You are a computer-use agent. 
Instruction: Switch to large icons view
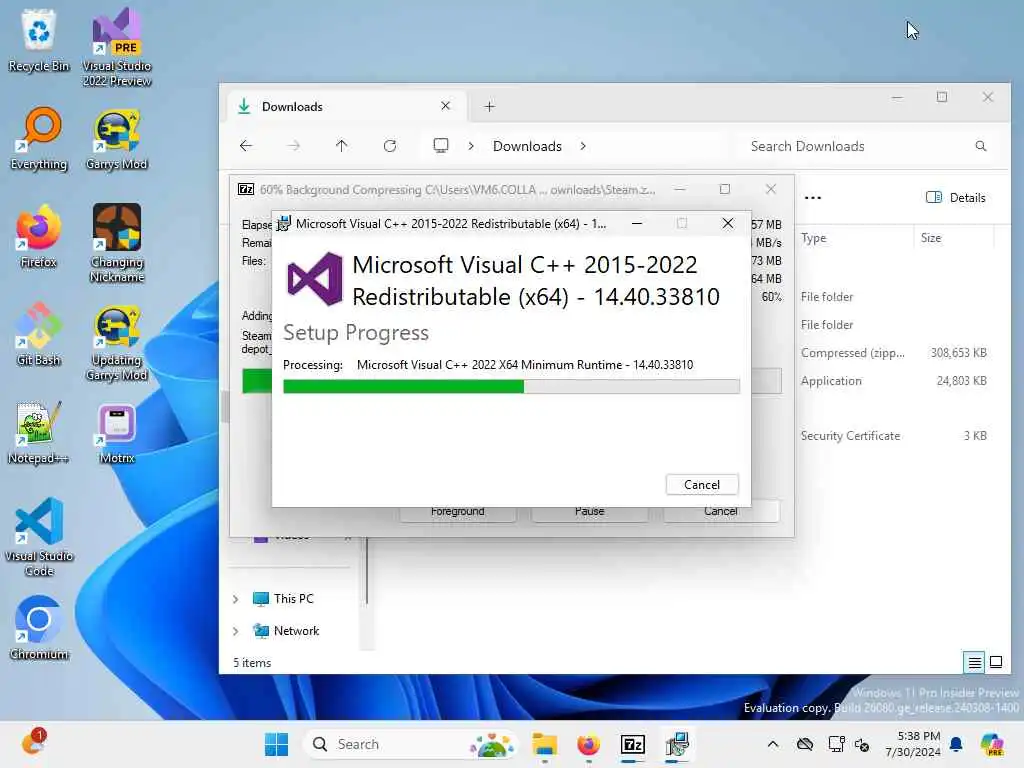click(x=996, y=662)
